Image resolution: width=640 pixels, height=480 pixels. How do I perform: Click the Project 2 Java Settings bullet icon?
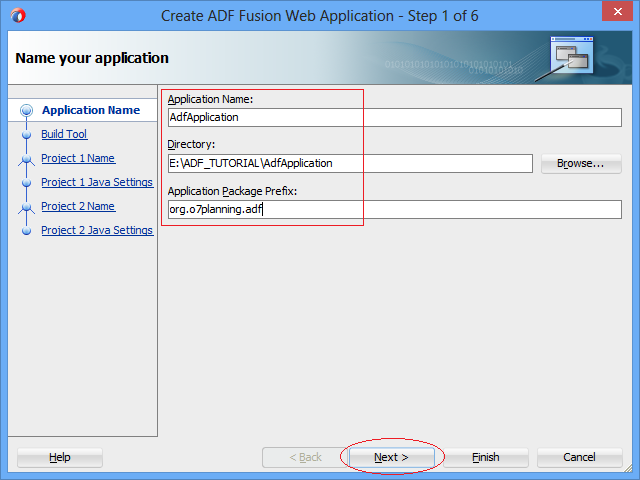tap(27, 231)
